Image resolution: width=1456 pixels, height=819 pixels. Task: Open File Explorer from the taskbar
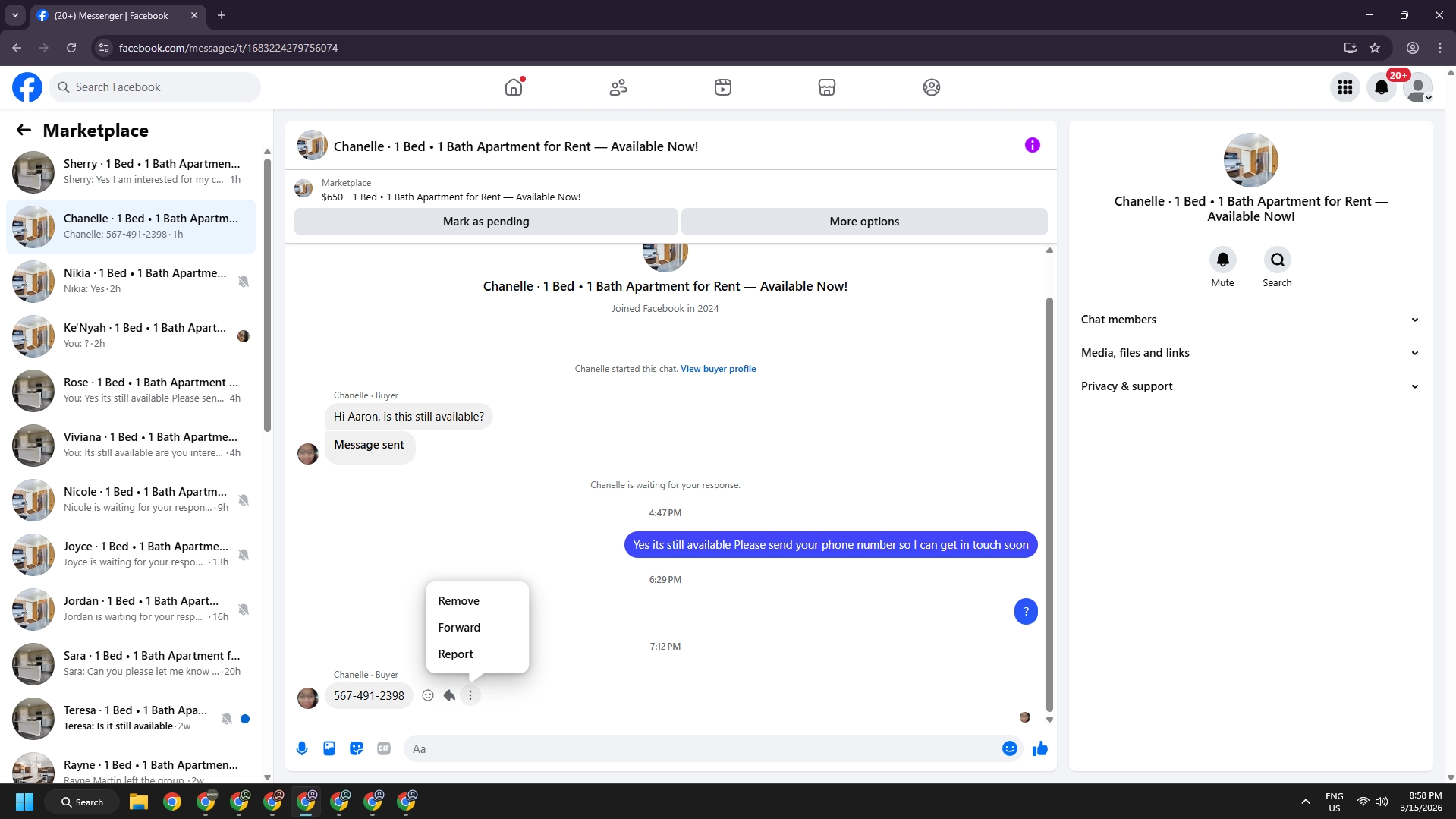click(138, 802)
